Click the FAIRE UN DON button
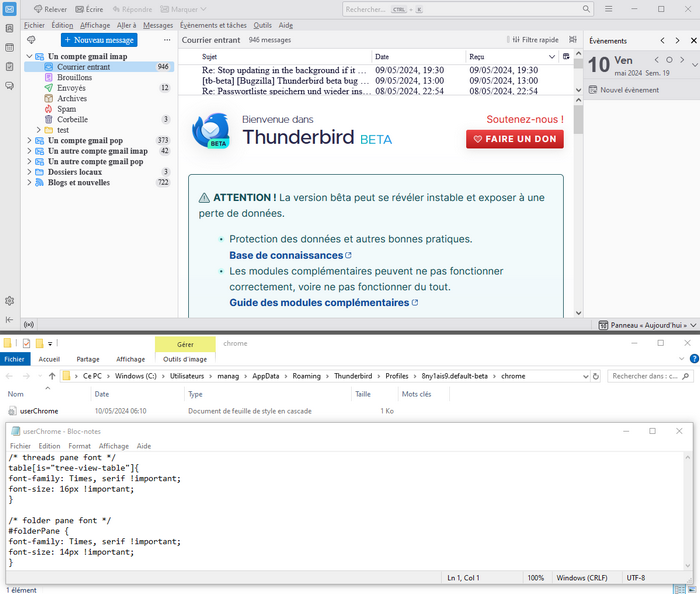700x594 pixels. (515, 140)
